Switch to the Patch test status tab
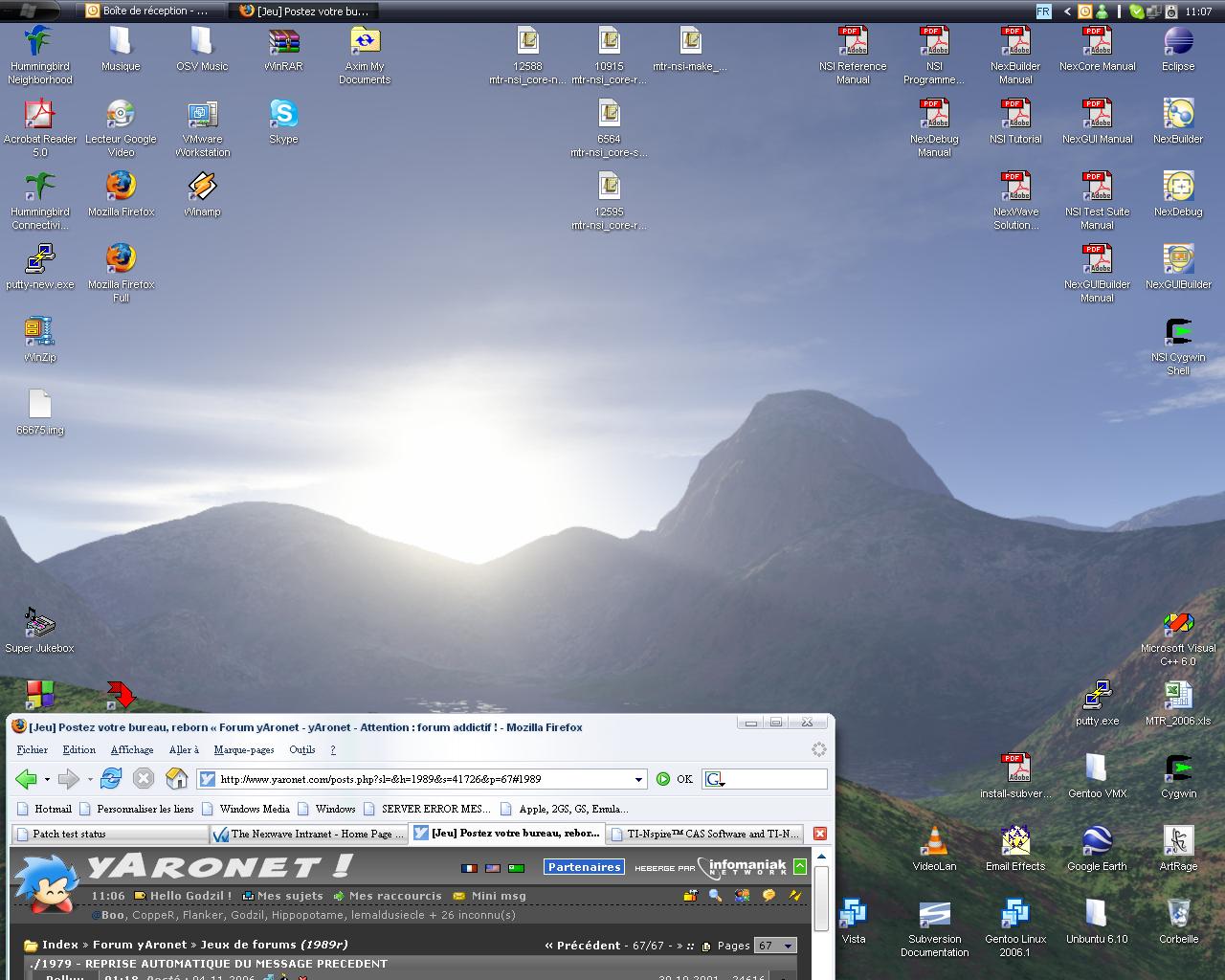This screenshot has height=980, width=1225. (x=110, y=835)
